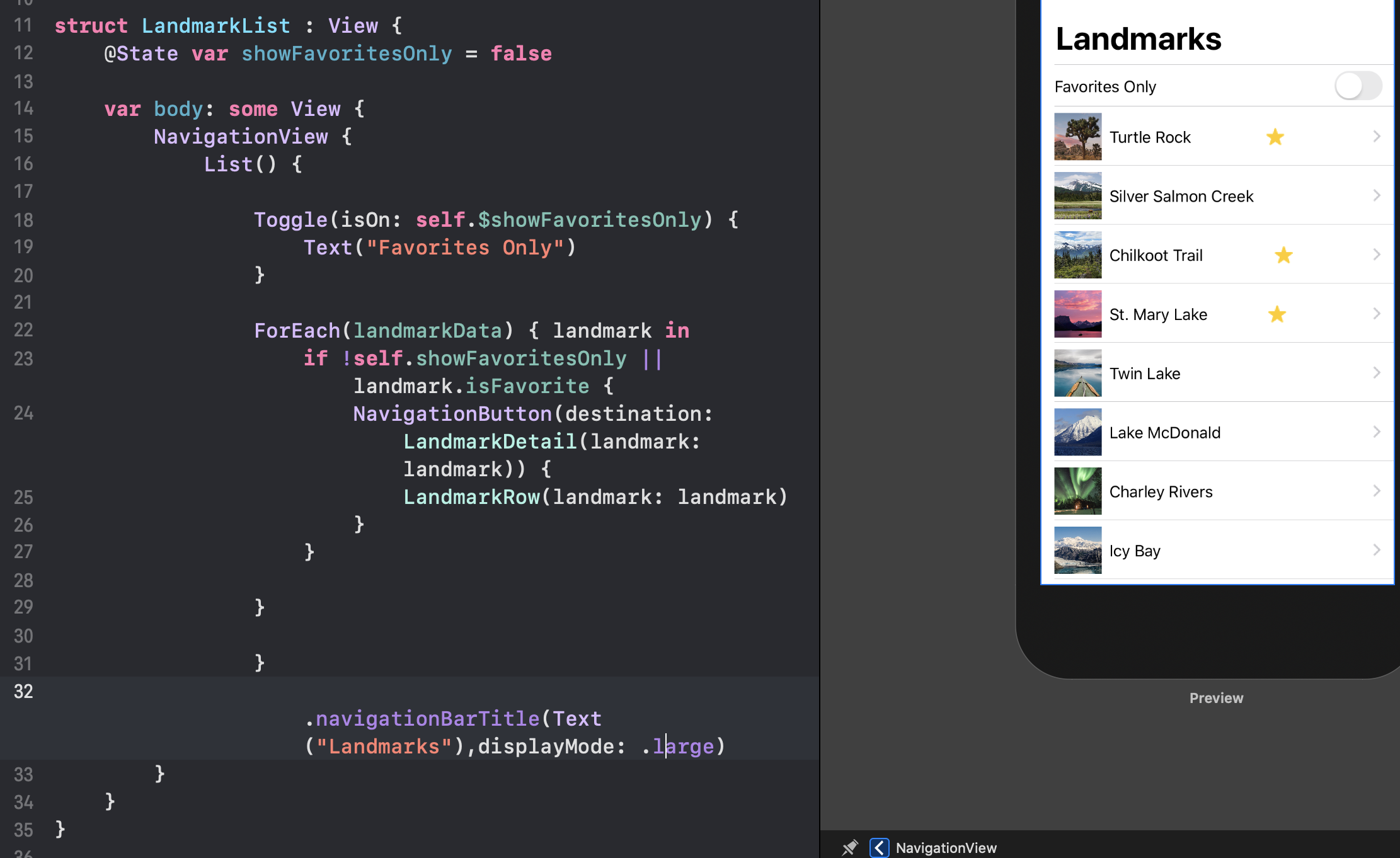The height and width of the screenshot is (858, 1400).
Task: Click Turtle Rock thumbnail image
Action: pos(1077,137)
